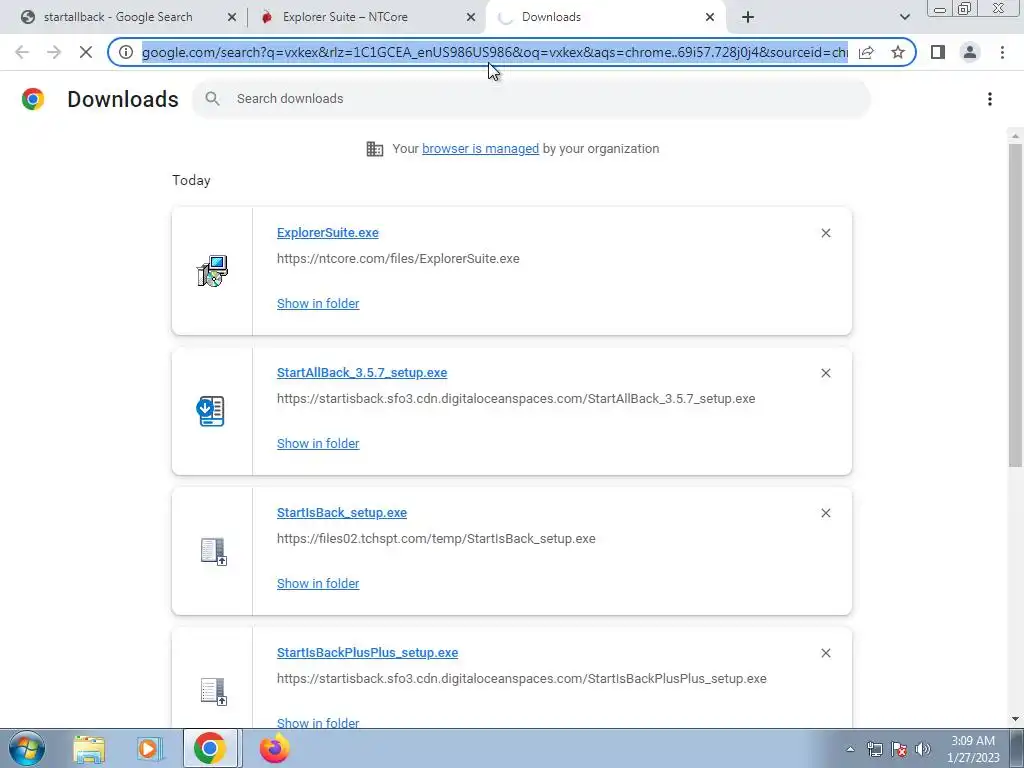Show StartIsBack_setup.exe in folder
1024x768 pixels.
318,584
